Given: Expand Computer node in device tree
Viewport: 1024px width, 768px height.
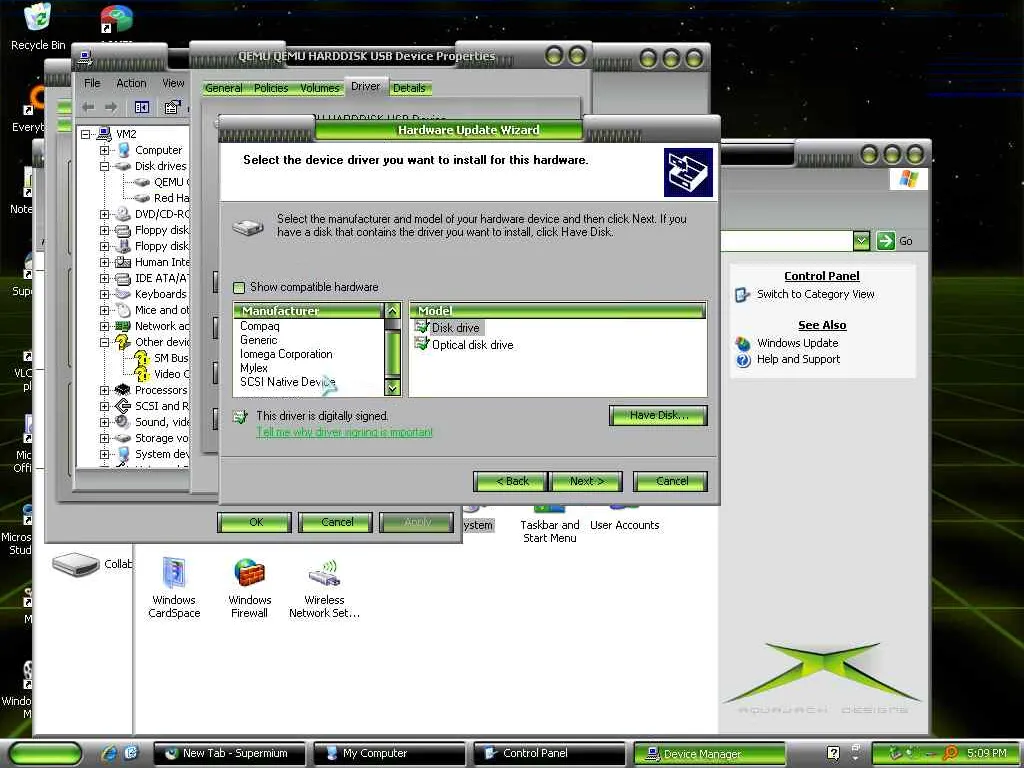Looking at the screenshot, I should tap(104, 150).
